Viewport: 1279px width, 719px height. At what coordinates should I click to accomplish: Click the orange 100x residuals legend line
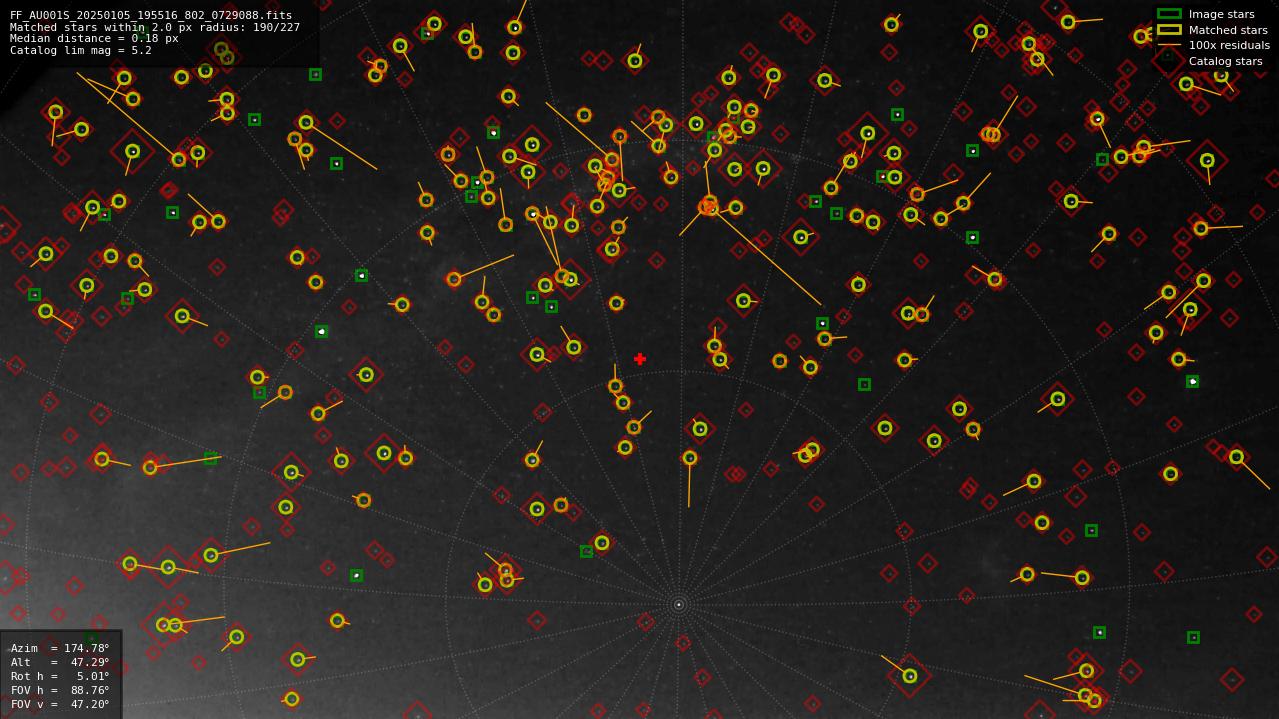pyautogui.click(x=1169, y=45)
